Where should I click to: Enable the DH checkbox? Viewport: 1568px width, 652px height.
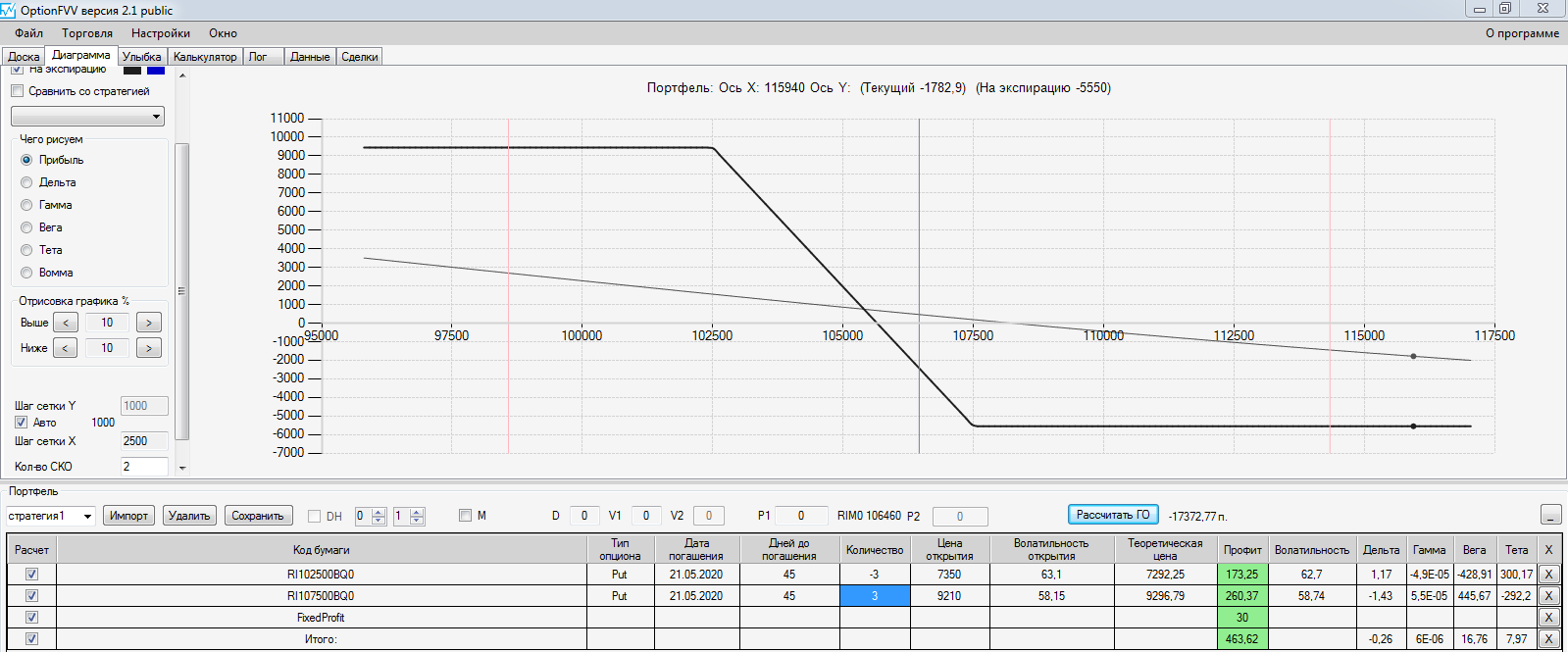pos(314,516)
